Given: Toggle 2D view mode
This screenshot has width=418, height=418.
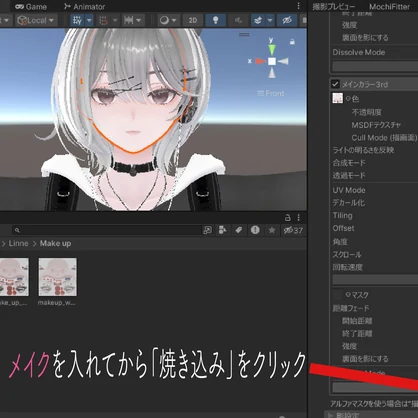Looking at the screenshot, I should tap(193, 20).
